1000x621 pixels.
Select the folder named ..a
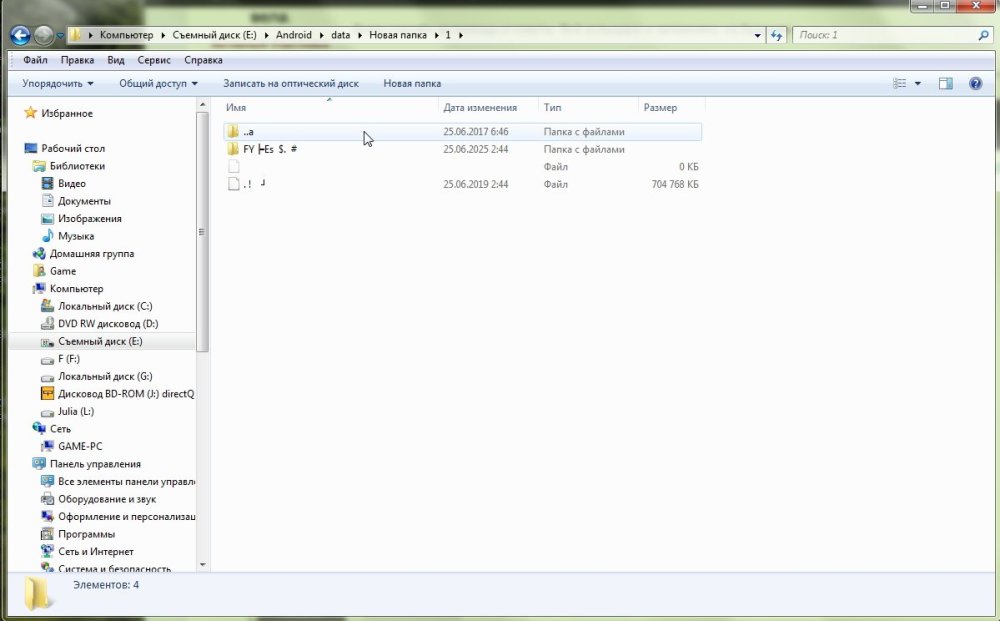[247, 132]
